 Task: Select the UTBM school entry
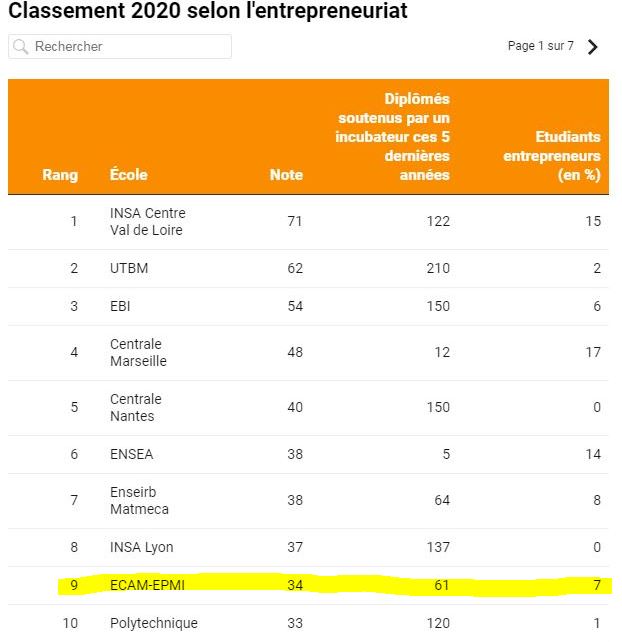tap(129, 268)
